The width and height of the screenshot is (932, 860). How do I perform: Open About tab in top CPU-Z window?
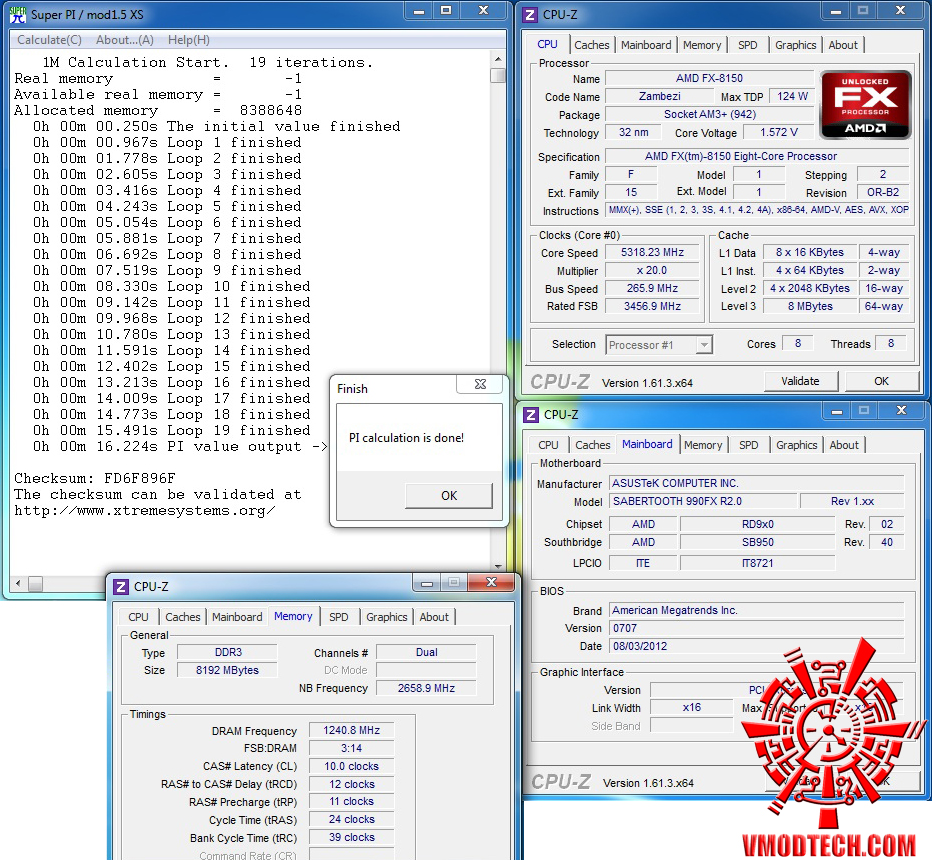[843, 45]
